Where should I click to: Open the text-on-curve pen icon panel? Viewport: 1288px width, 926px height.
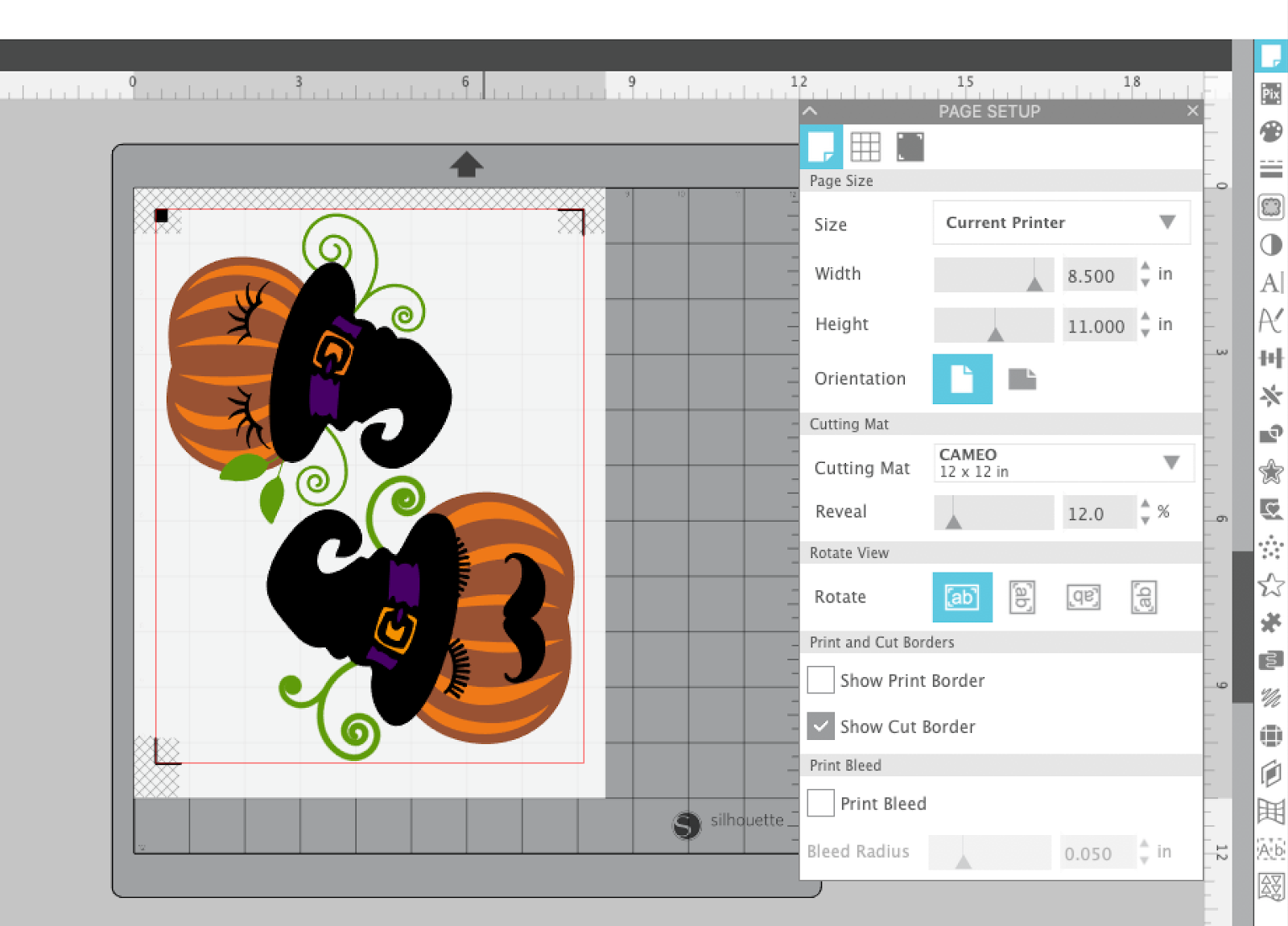click(x=1271, y=320)
